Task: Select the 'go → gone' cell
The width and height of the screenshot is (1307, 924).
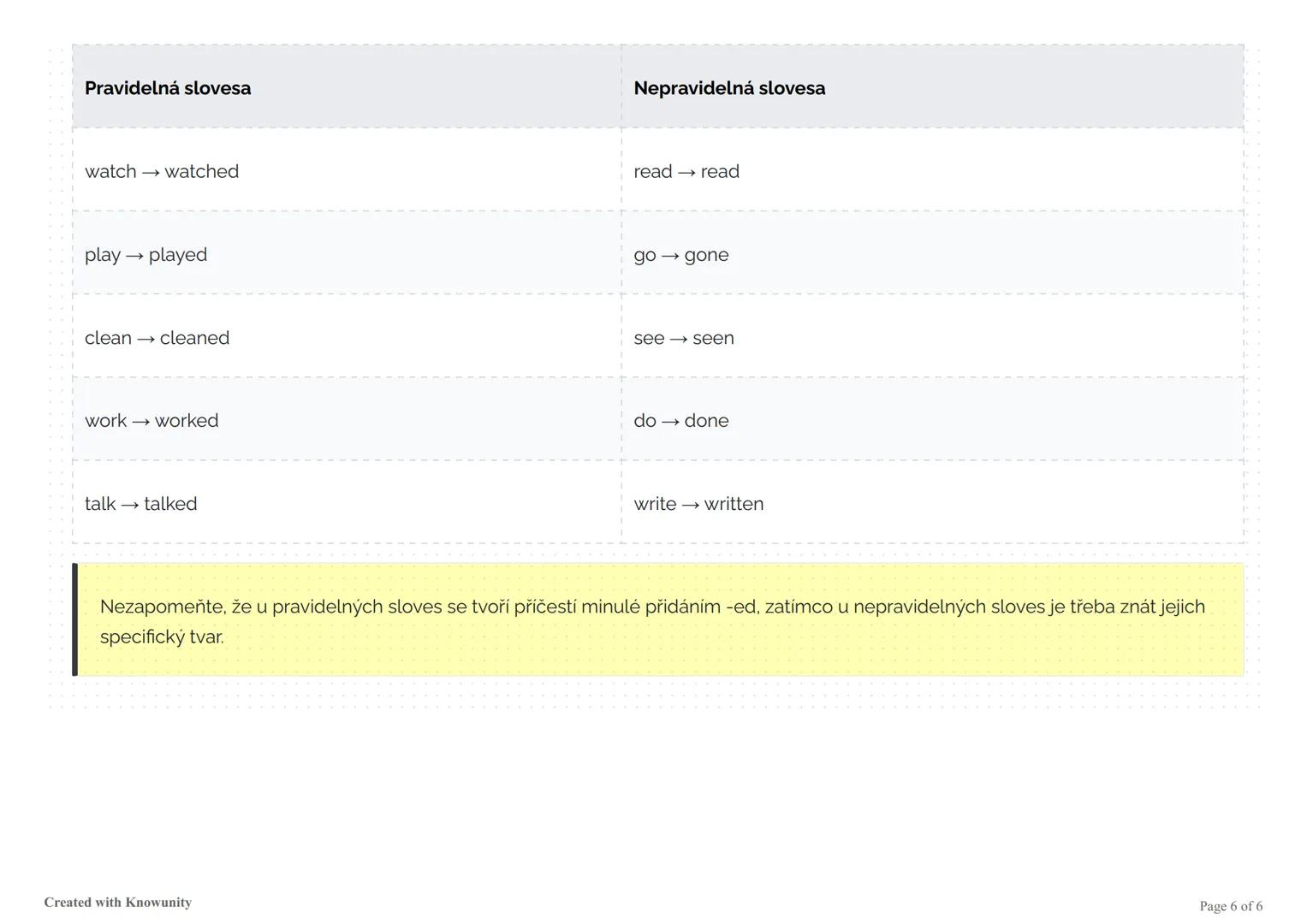Action: (681, 255)
